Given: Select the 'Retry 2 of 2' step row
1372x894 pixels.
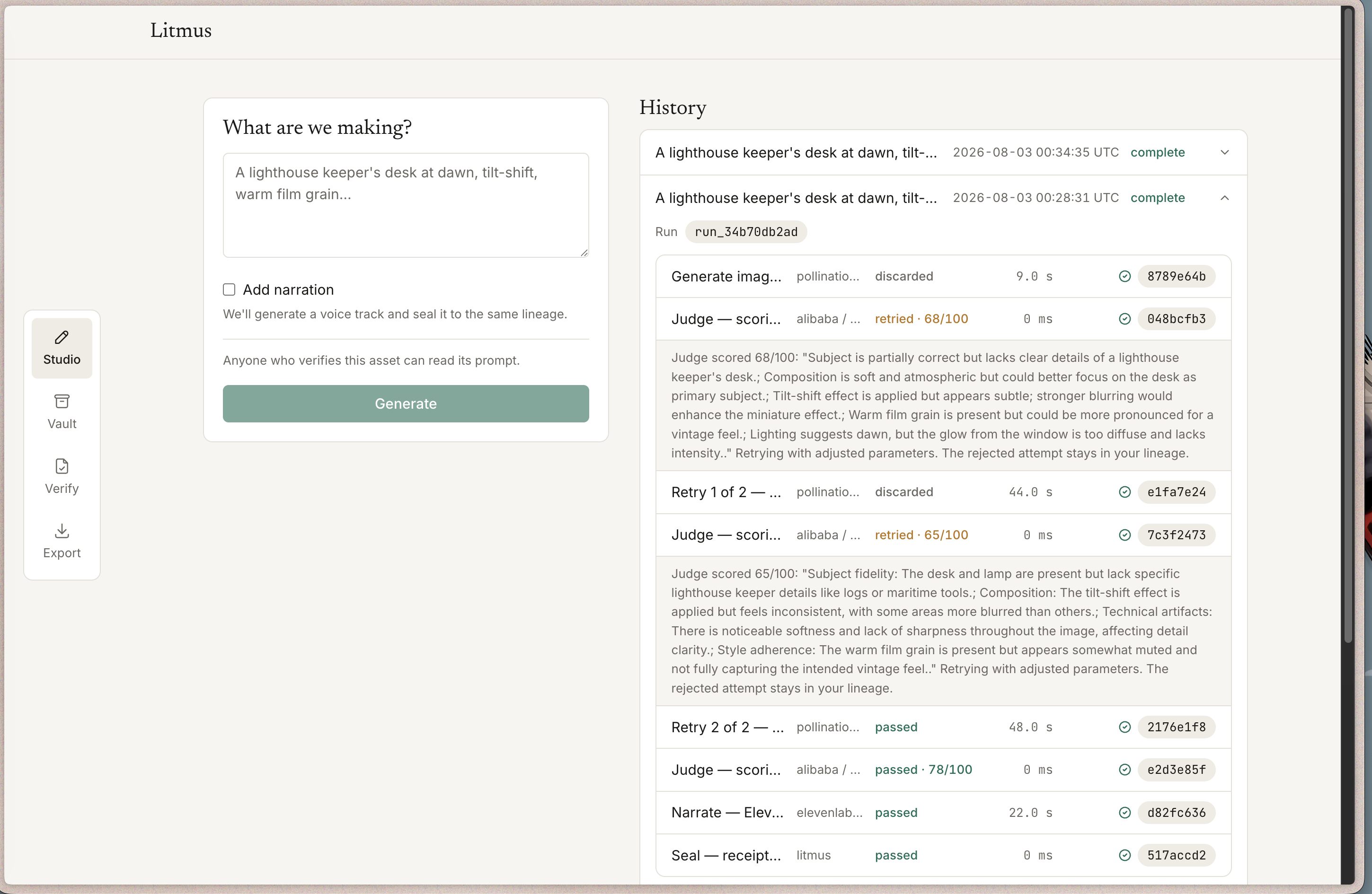Looking at the screenshot, I should point(943,727).
